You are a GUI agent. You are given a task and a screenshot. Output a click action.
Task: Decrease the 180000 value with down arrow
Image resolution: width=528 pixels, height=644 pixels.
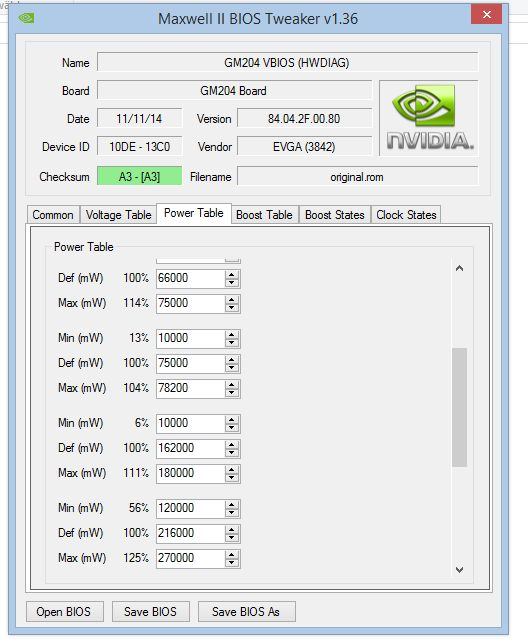(x=232, y=478)
